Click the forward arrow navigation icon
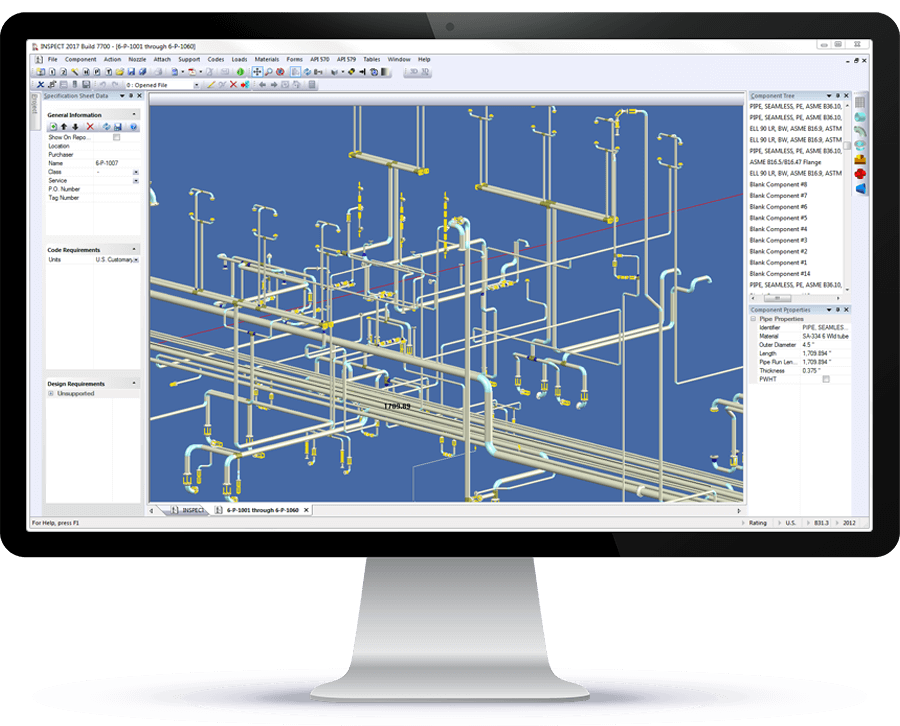The height and width of the screenshot is (726, 900). [274, 84]
